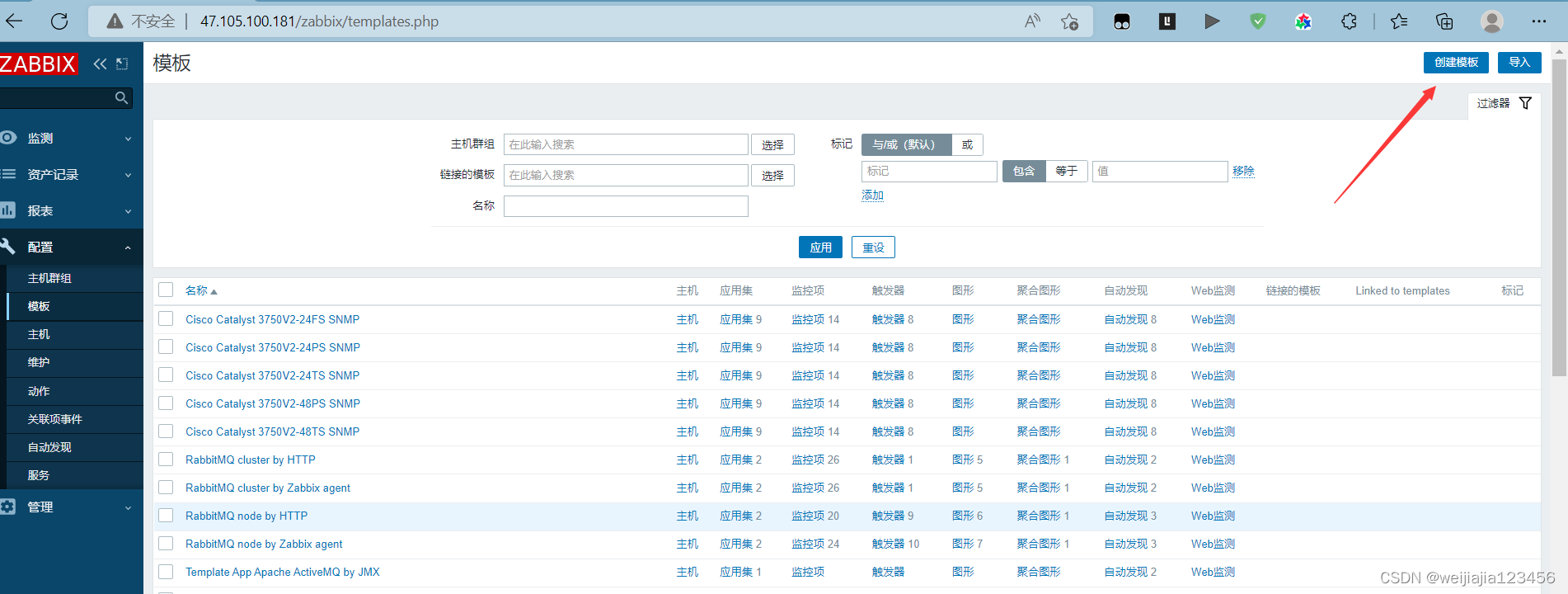Collapse the 配置 sidebar section
Image resolution: width=1568 pixels, height=594 pixels.
point(72,247)
